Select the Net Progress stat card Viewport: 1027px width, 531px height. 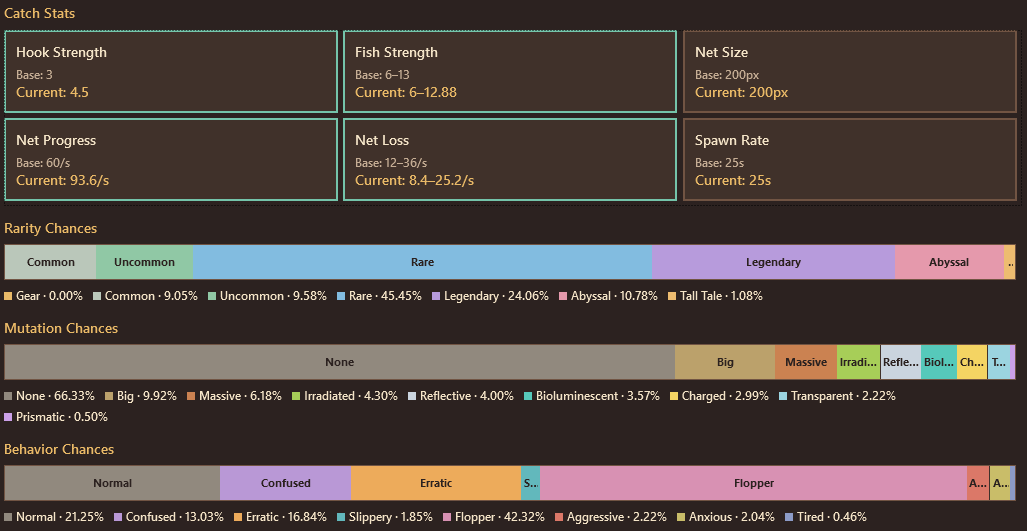[171, 159]
